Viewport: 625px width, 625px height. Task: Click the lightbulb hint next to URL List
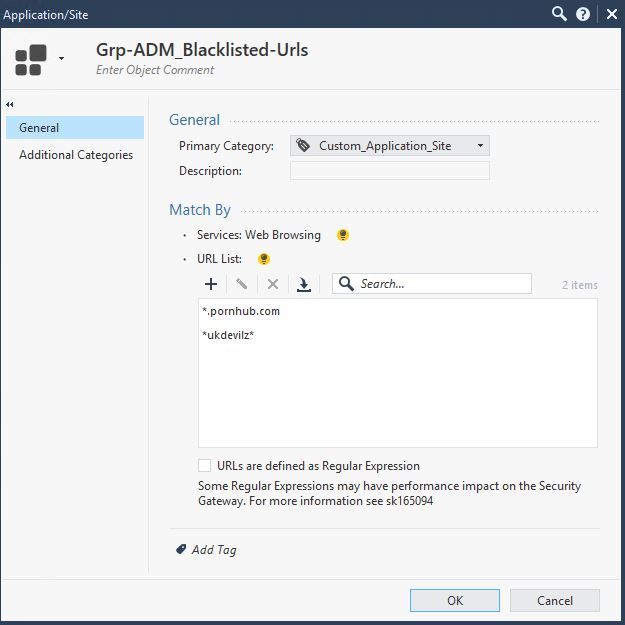click(264, 259)
